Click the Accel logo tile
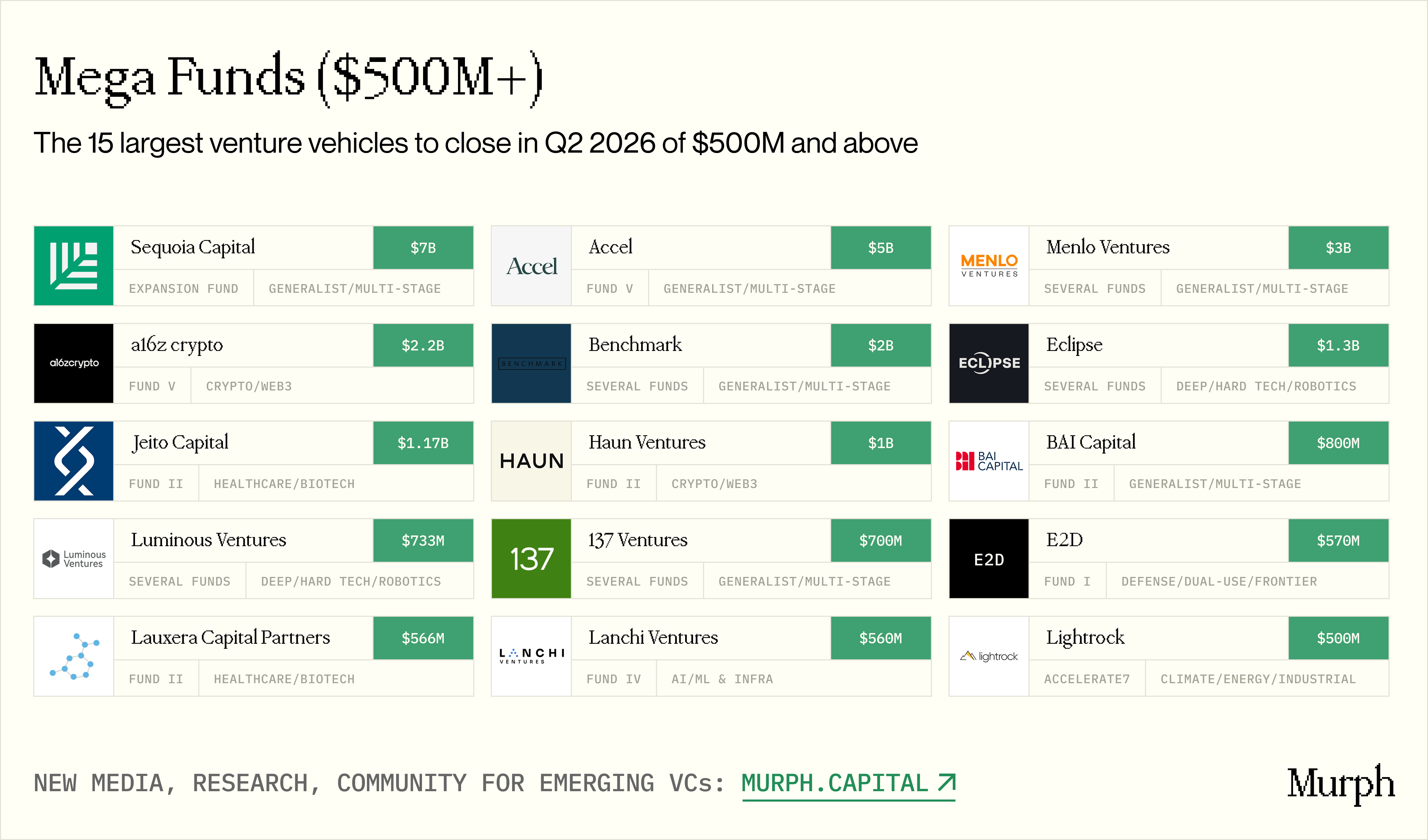 point(531,266)
